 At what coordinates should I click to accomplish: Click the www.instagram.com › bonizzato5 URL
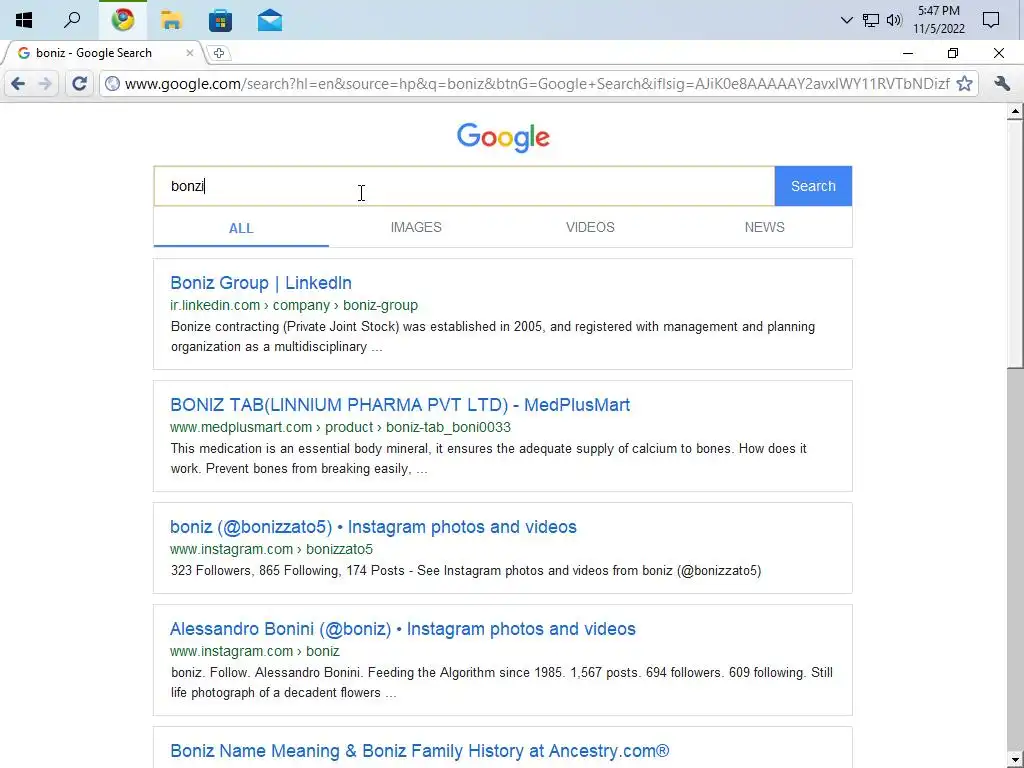(x=271, y=549)
